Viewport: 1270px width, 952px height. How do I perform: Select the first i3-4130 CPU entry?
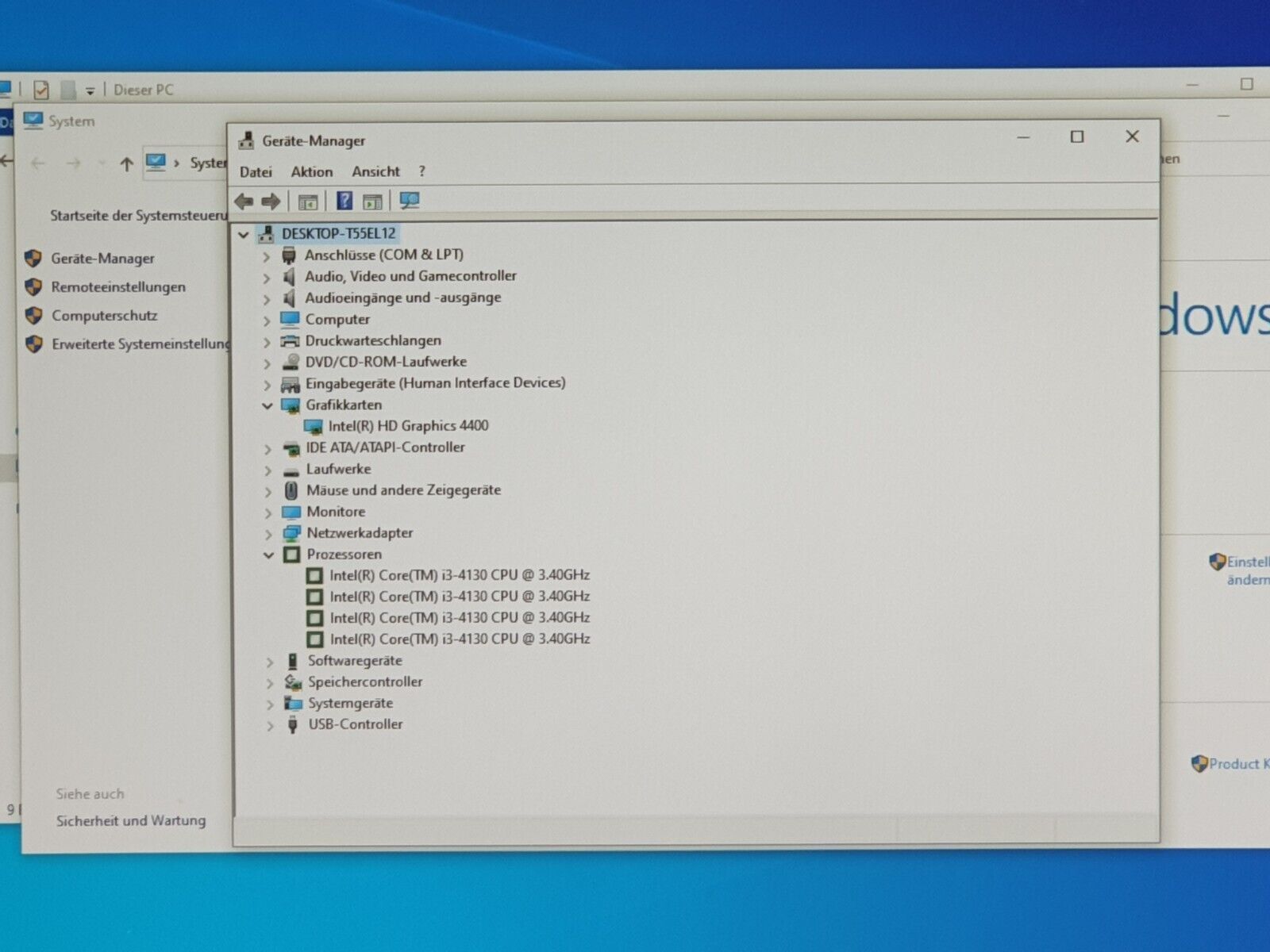[460, 575]
